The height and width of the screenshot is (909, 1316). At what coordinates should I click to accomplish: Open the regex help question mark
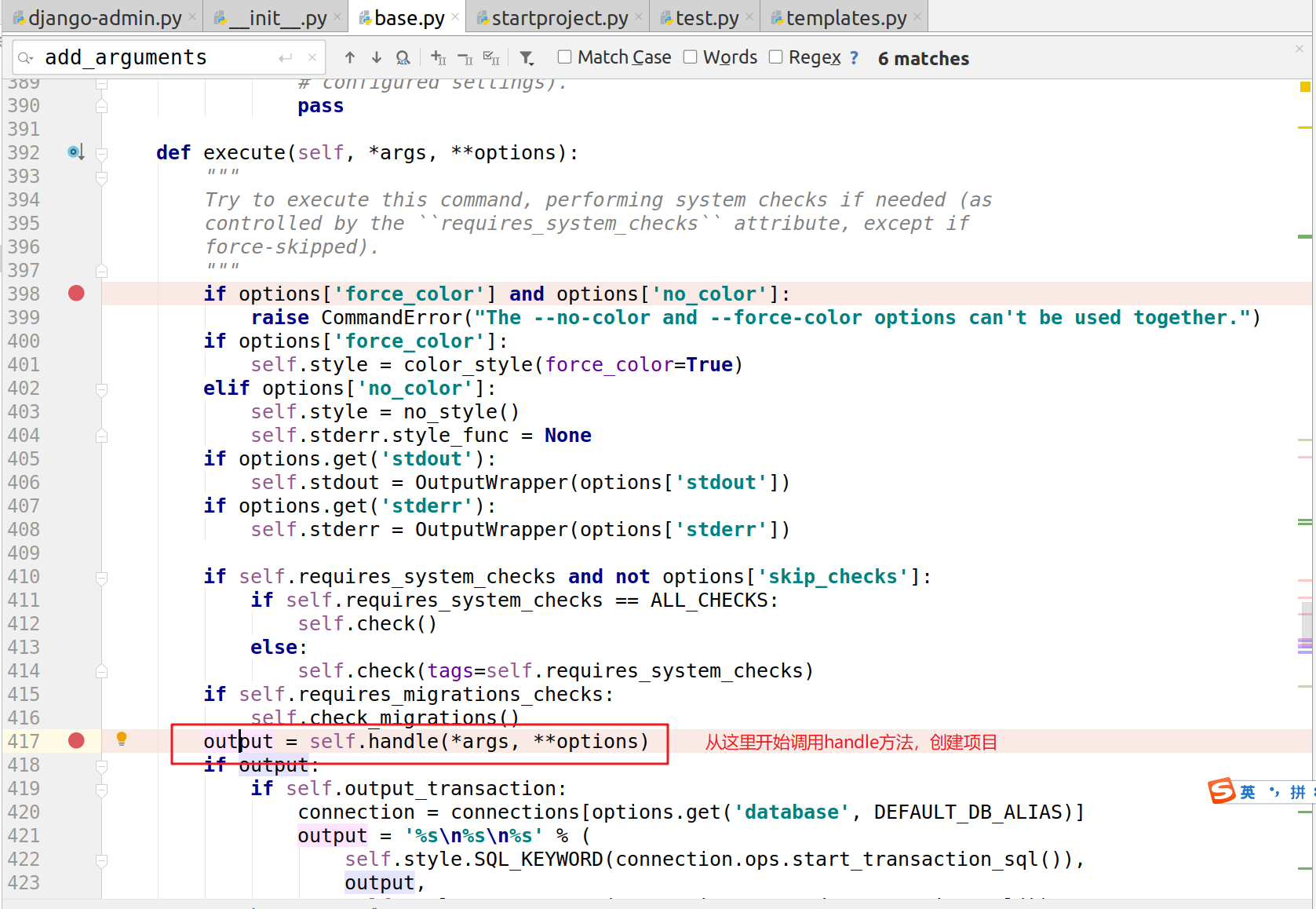(854, 57)
